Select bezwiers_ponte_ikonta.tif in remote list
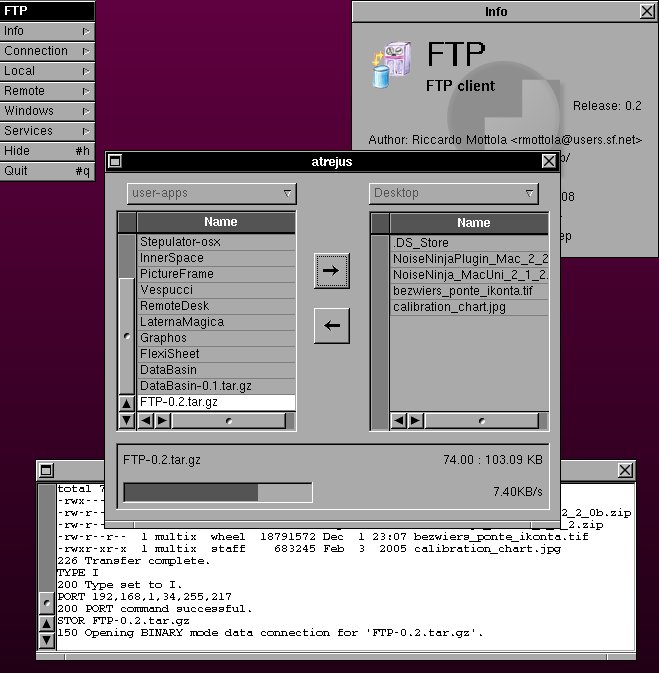Viewport: 659px width, 673px height. pos(469,291)
